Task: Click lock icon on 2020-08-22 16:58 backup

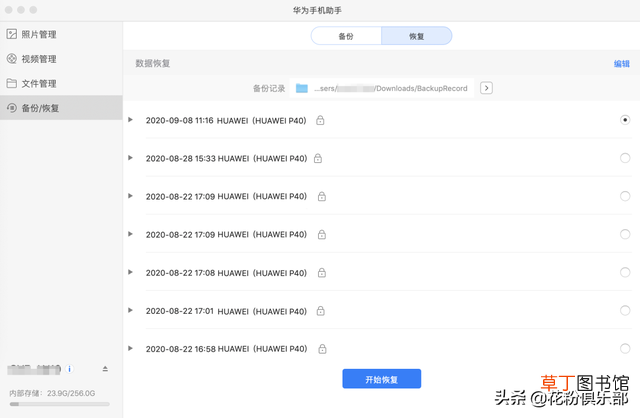Action: pos(322,349)
